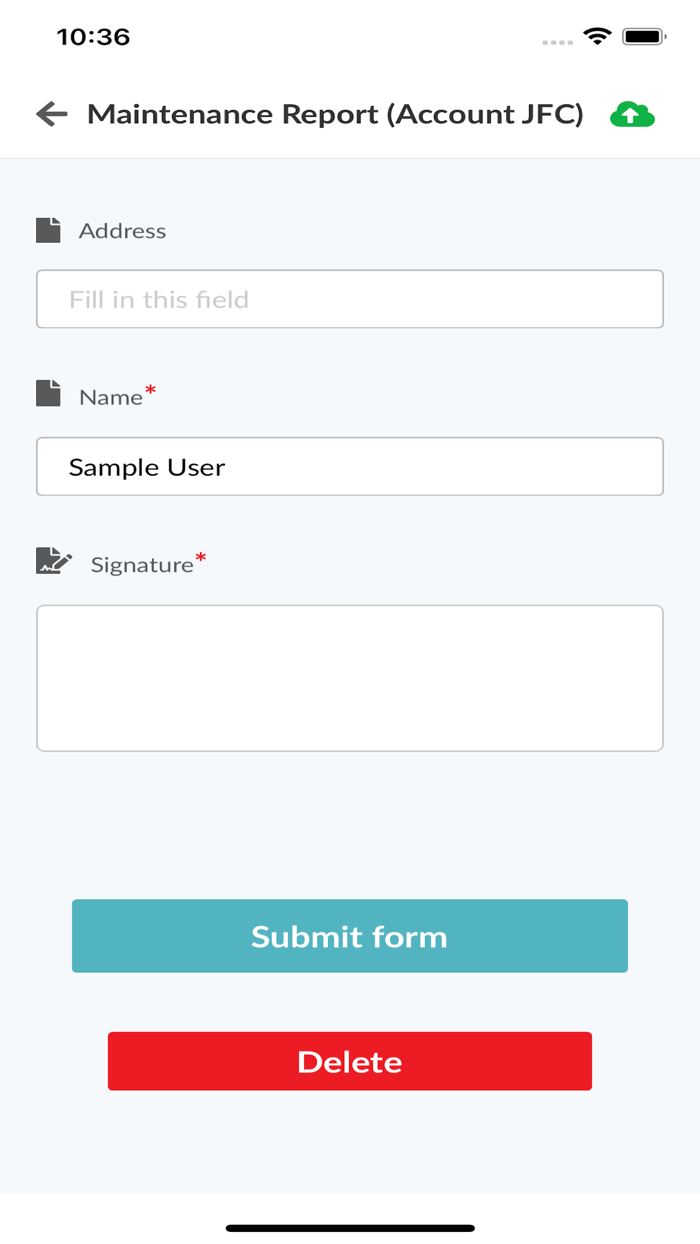The image size is (700, 1244).
Task: Click the document icon beside Name
Action: [49, 395]
